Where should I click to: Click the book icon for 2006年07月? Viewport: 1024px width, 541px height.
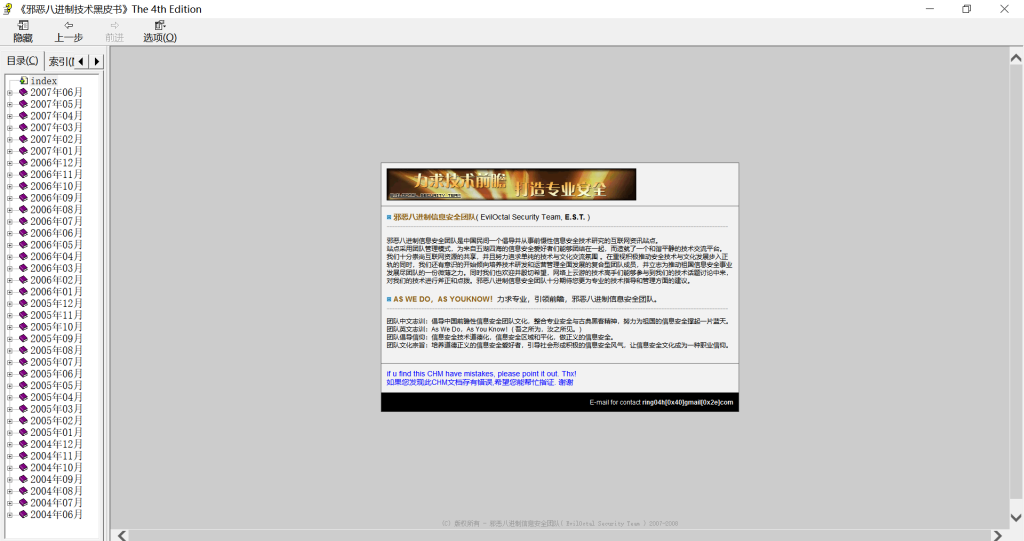click(23, 222)
